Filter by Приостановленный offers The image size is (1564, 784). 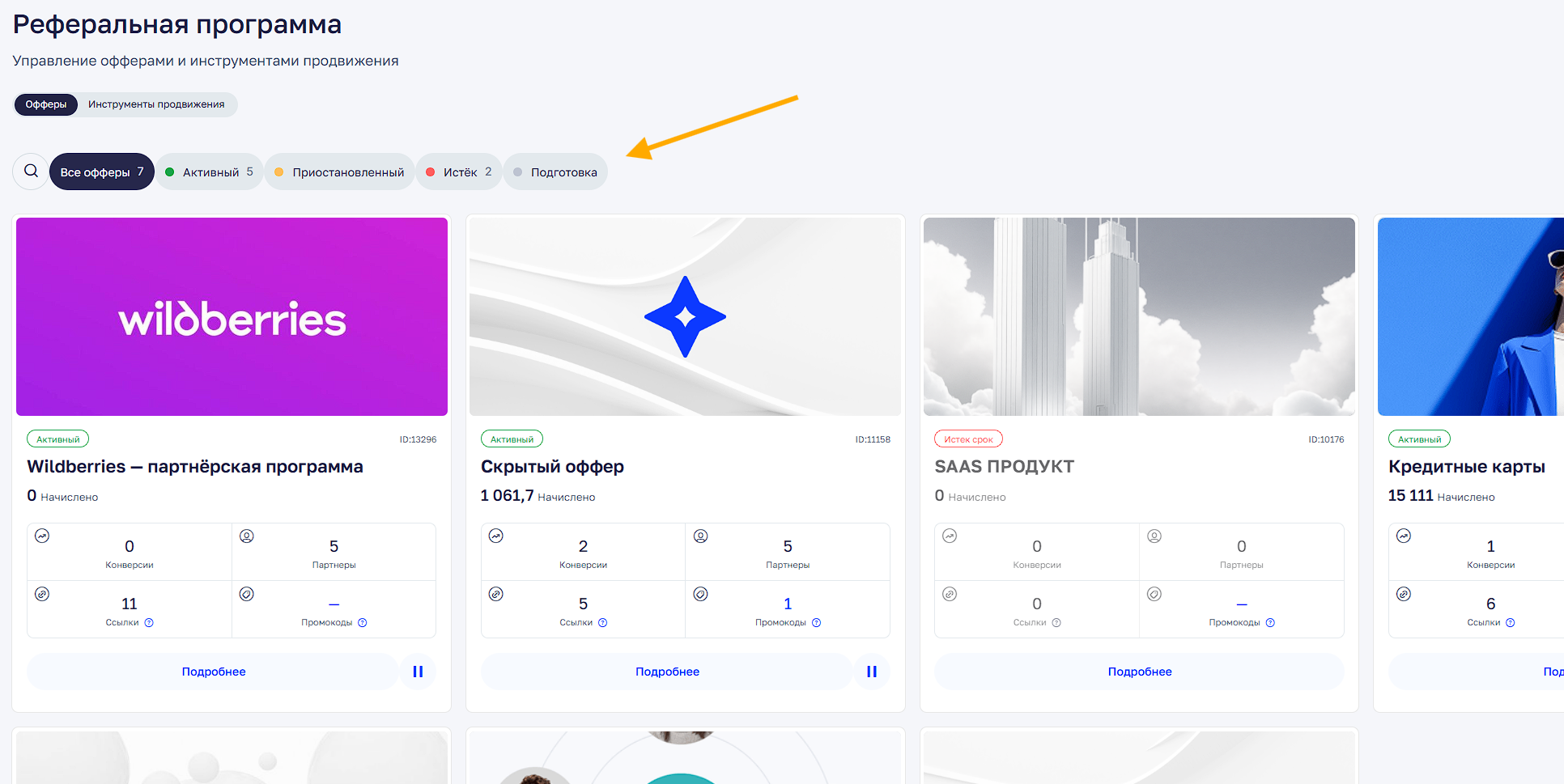tap(339, 172)
